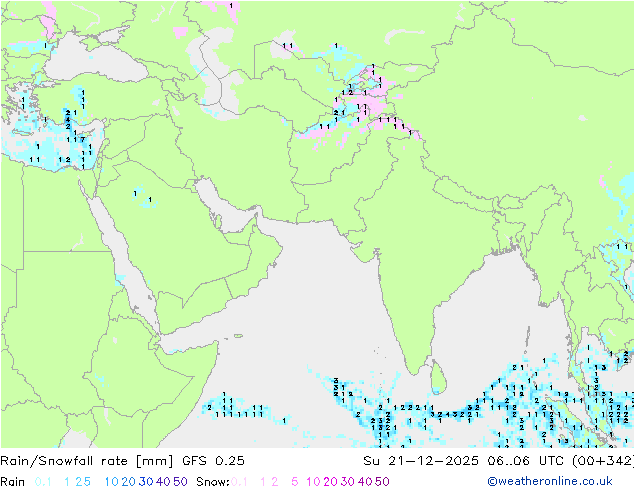The image size is (634, 490).
Task: Click Sri Lanka island on the map
Action: coord(439,377)
